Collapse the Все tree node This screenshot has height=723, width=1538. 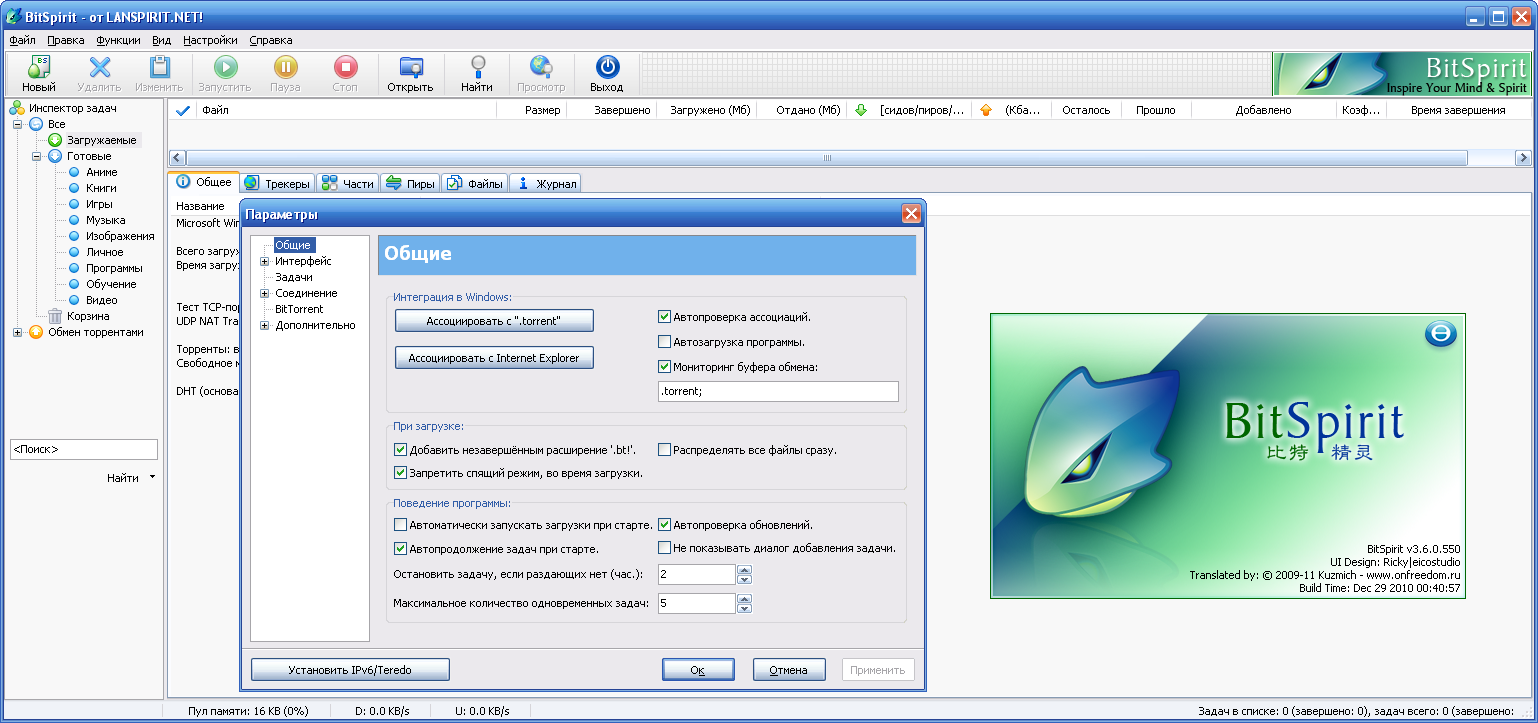click(17, 124)
